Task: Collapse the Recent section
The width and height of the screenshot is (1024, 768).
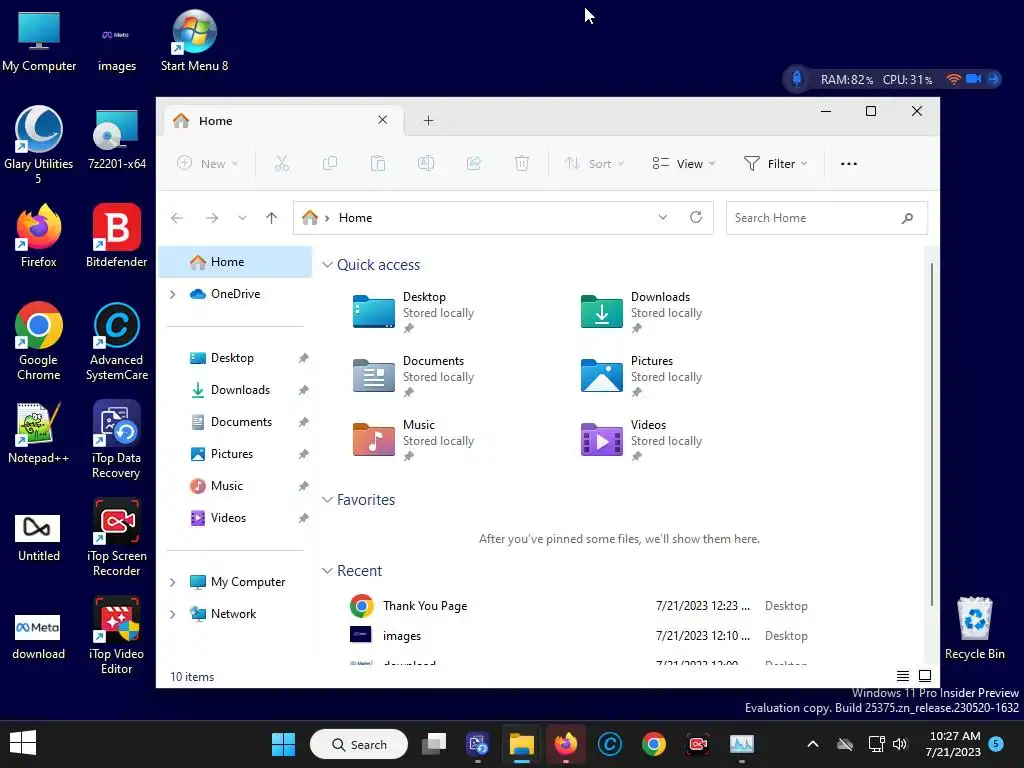Action: pyautogui.click(x=327, y=571)
